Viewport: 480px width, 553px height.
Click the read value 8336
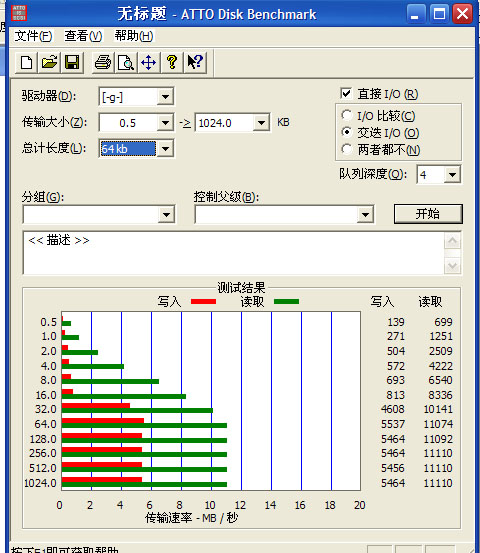[440, 395]
